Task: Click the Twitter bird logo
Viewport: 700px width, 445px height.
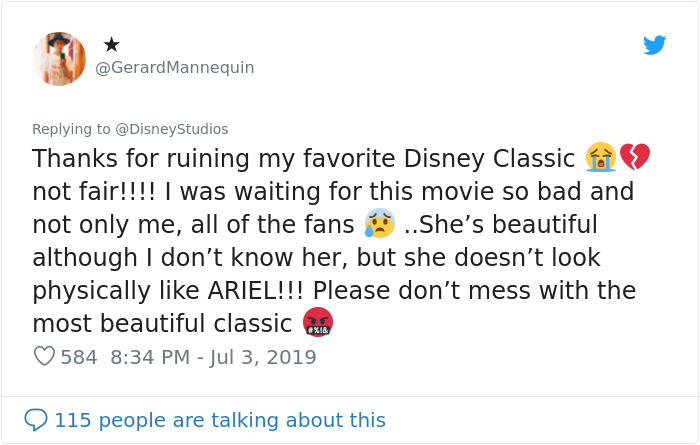Action: [x=655, y=45]
